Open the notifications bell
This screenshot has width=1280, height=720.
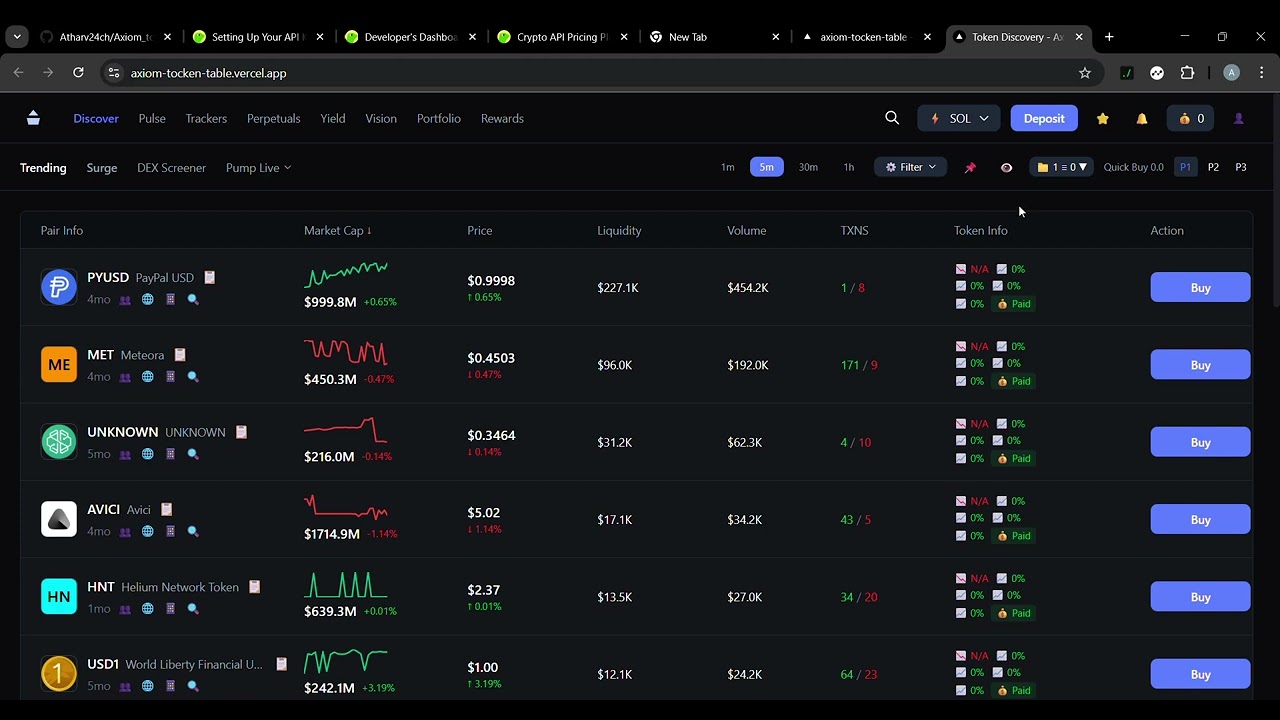(1142, 118)
